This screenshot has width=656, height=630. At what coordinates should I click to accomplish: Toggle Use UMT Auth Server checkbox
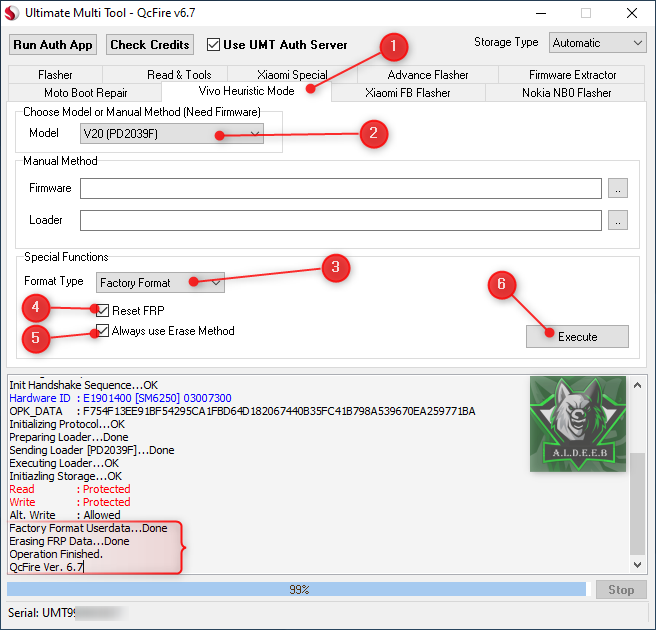pos(213,45)
